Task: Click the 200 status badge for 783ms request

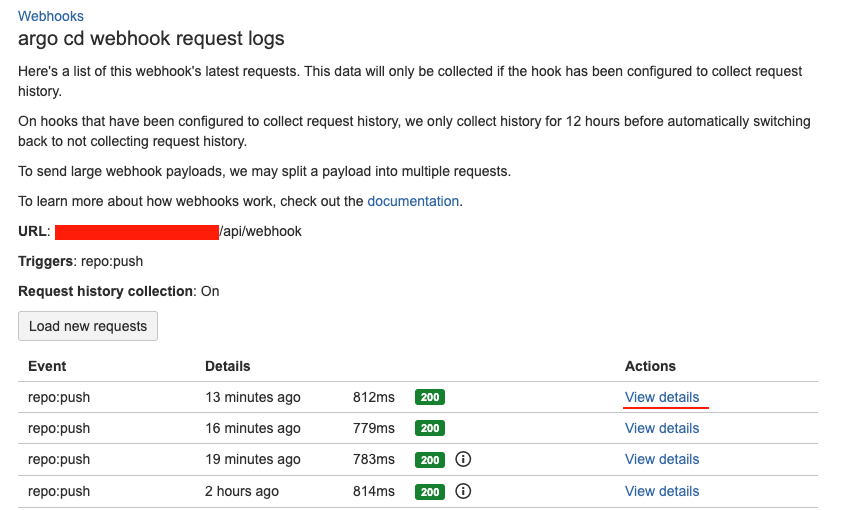Action: click(430, 460)
